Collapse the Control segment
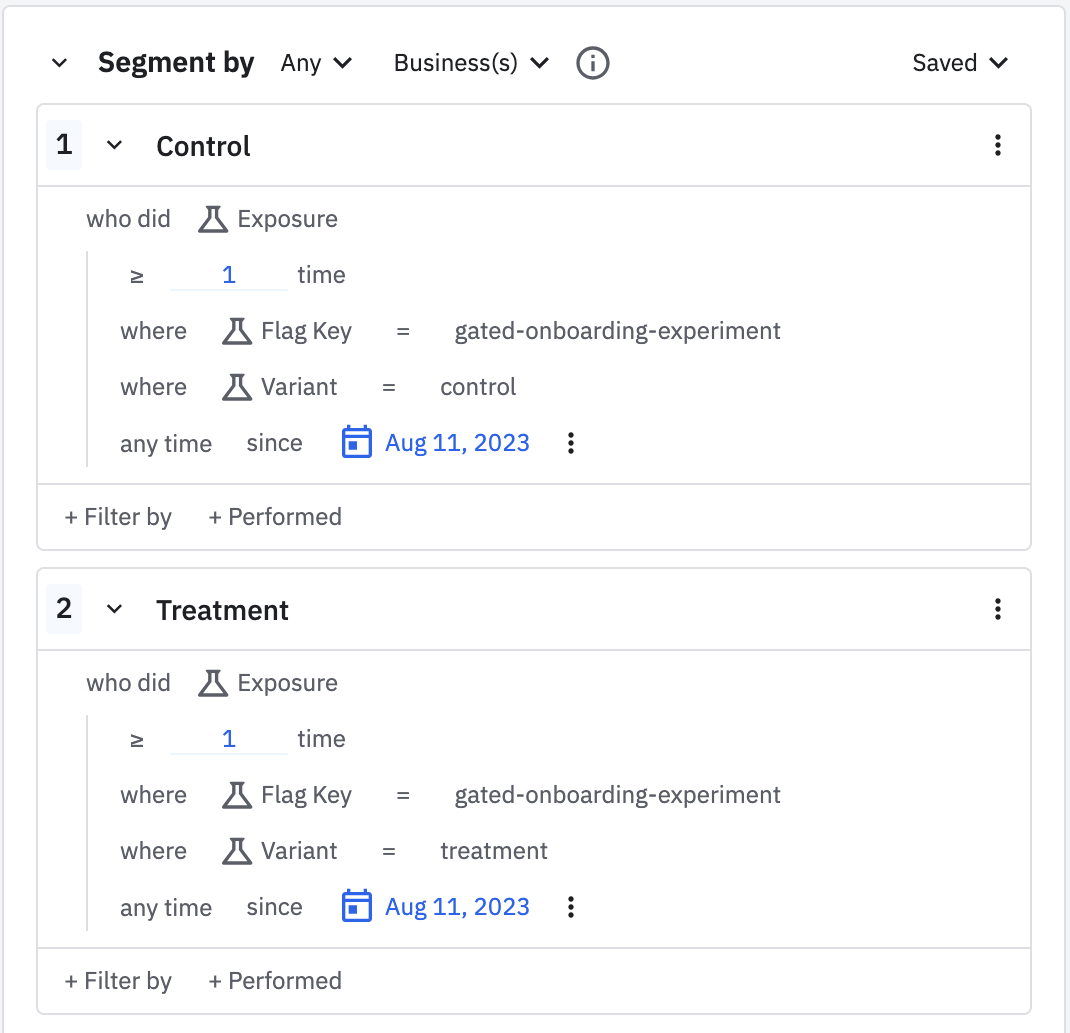The image size is (1070, 1033). pyautogui.click(x=115, y=145)
